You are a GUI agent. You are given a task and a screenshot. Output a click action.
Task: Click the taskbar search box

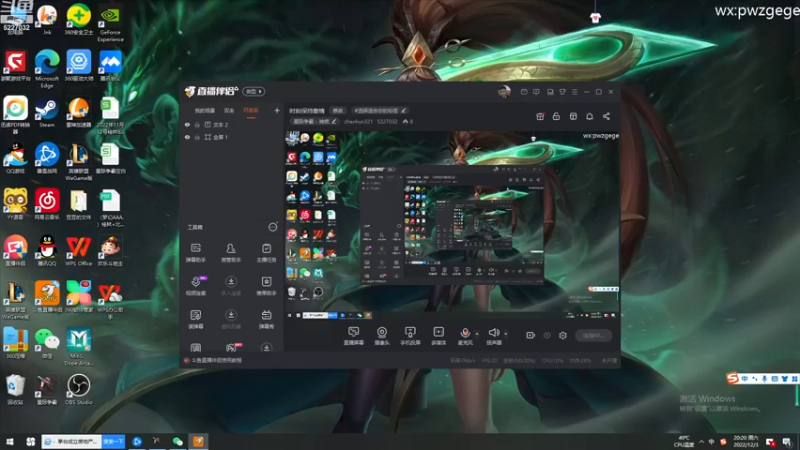click(x=72, y=441)
